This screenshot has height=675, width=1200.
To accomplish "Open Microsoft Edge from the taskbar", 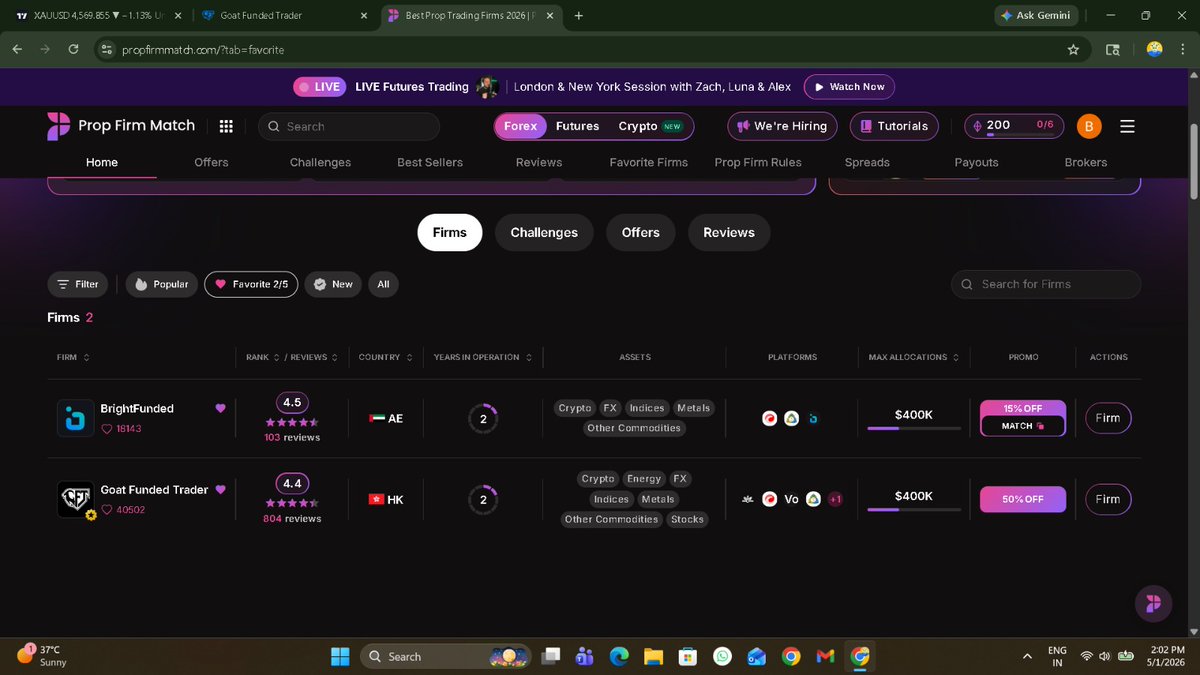I will [619, 656].
